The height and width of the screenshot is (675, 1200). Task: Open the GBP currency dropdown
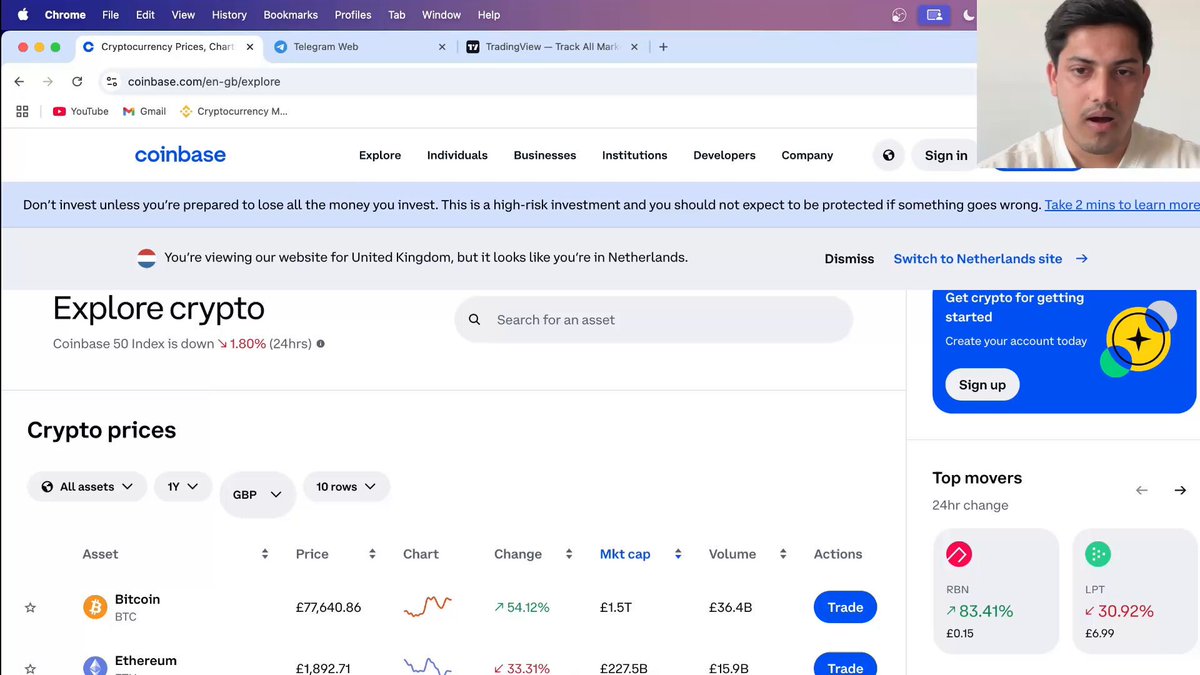(257, 494)
